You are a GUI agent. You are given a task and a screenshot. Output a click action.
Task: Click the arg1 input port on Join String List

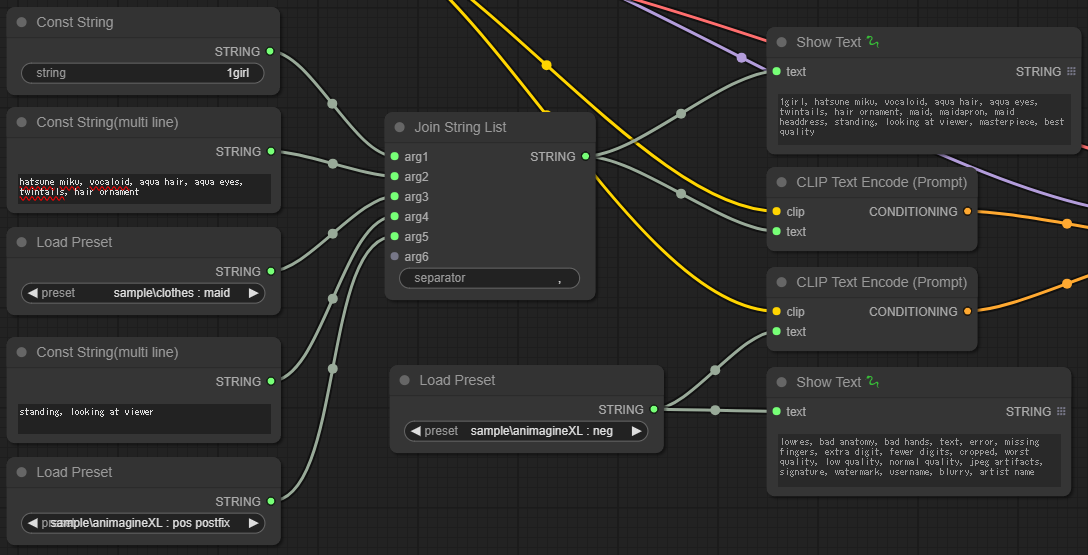(395, 156)
